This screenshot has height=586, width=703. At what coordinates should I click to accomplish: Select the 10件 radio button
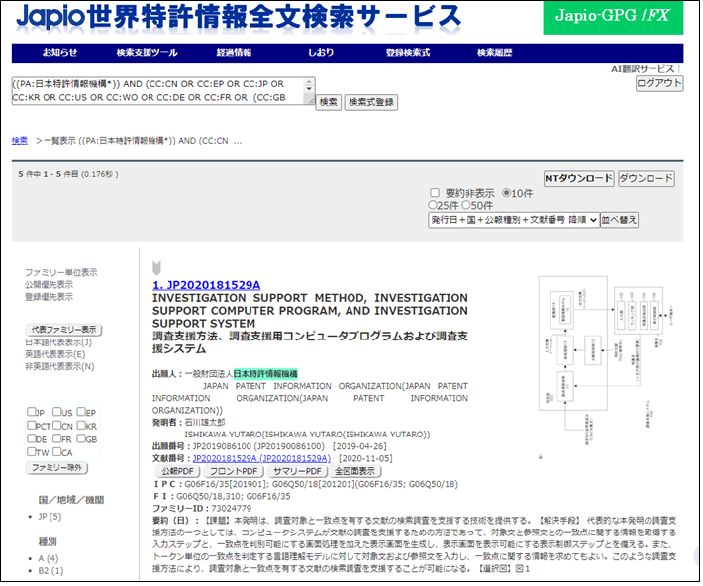click(508, 193)
